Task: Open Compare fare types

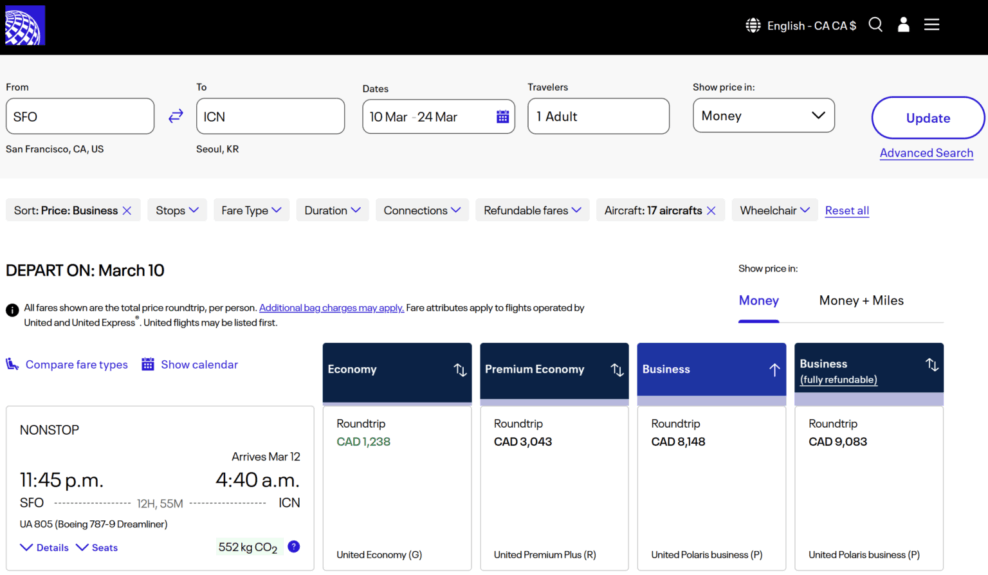Action: click(67, 365)
